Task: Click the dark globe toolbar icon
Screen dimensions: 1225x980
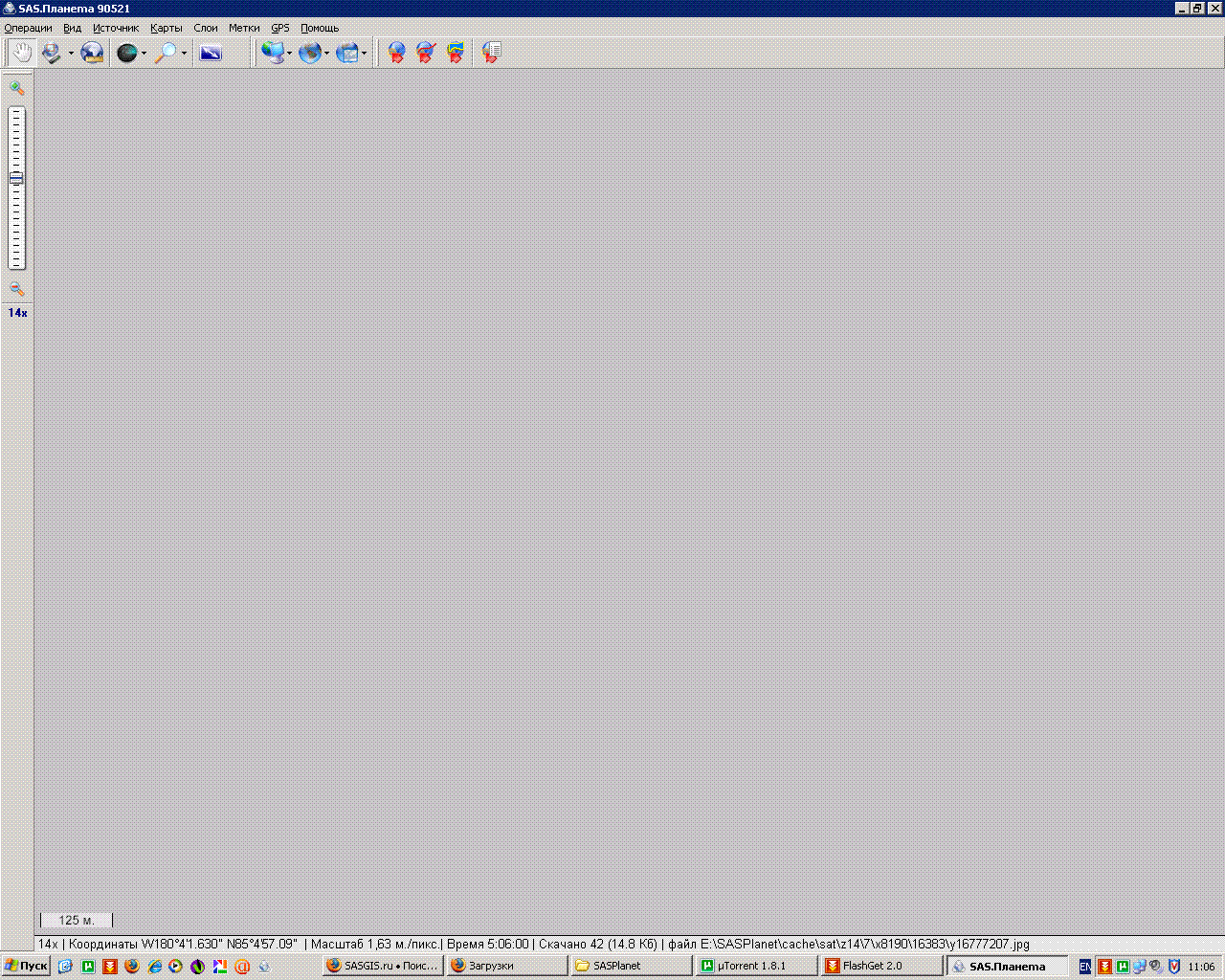Action: click(126, 53)
